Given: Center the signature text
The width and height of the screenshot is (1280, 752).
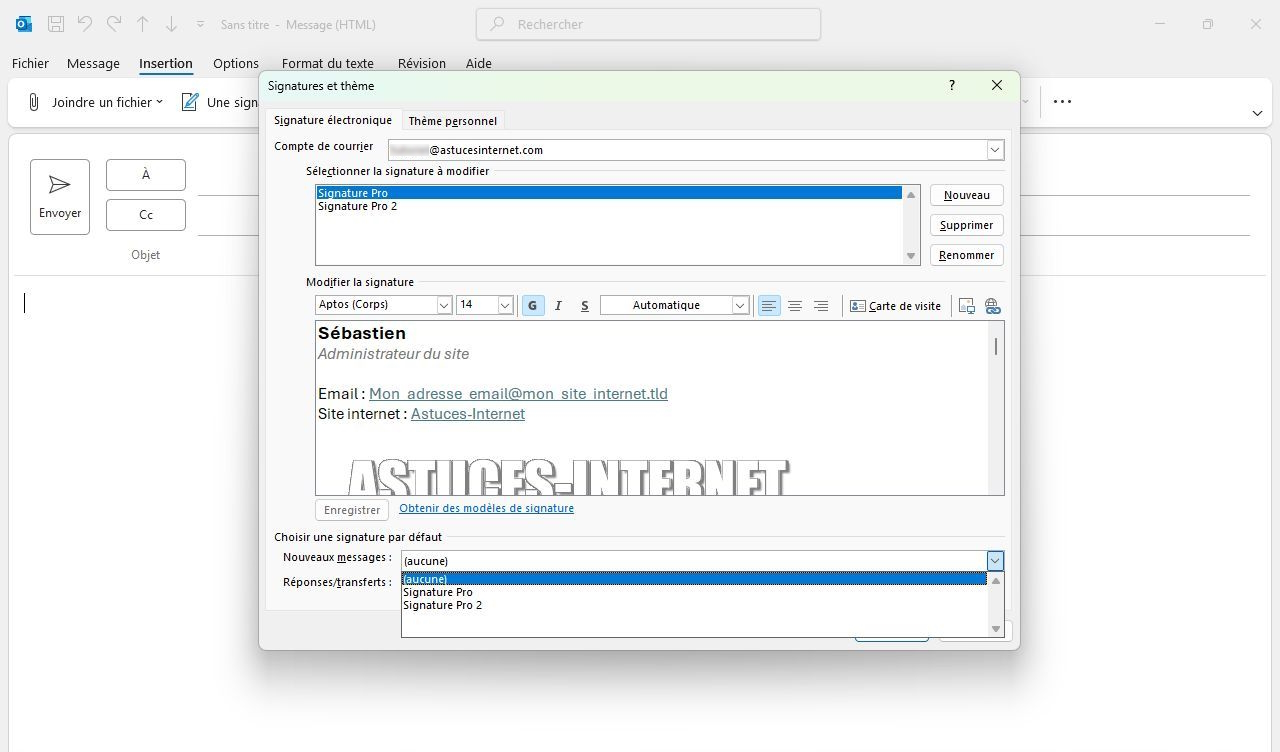Looking at the screenshot, I should tap(795, 305).
